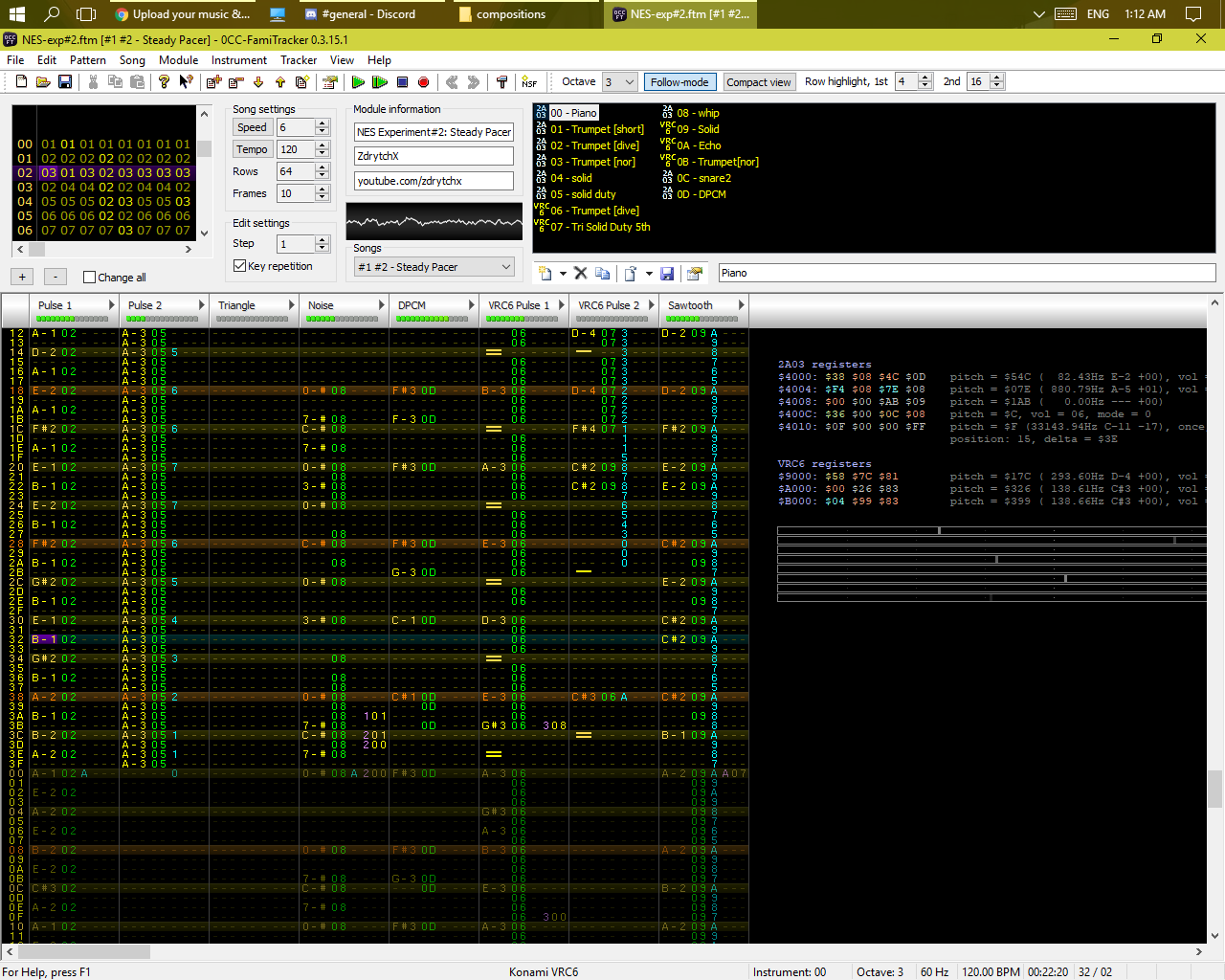Toggle the Key repetition checkbox
1225x980 pixels.
240,266
